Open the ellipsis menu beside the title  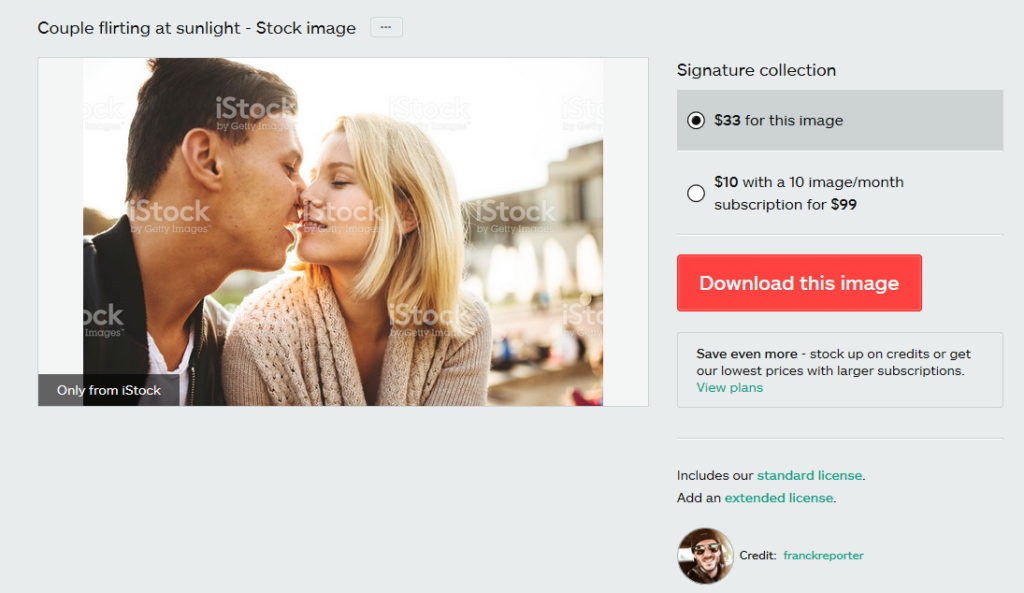tap(386, 27)
